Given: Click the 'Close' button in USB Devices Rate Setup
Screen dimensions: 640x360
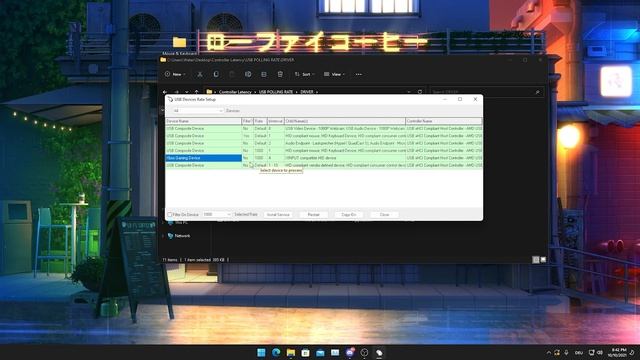Looking at the screenshot, I should (x=384, y=215).
